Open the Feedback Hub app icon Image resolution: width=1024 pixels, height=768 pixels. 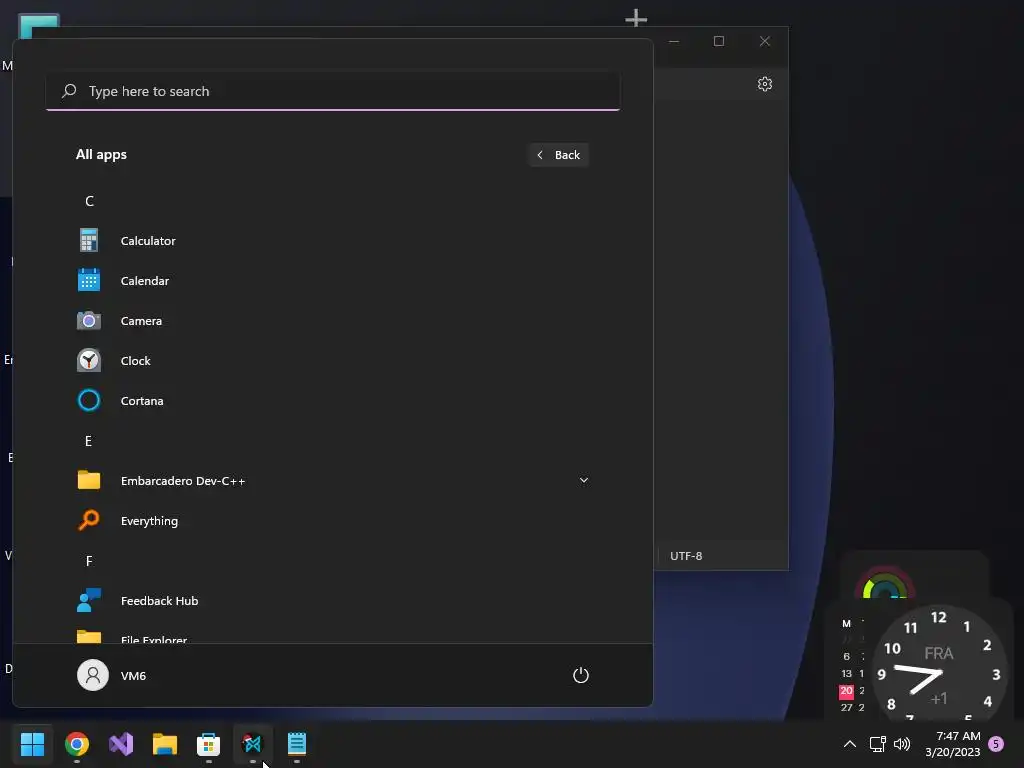(89, 600)
